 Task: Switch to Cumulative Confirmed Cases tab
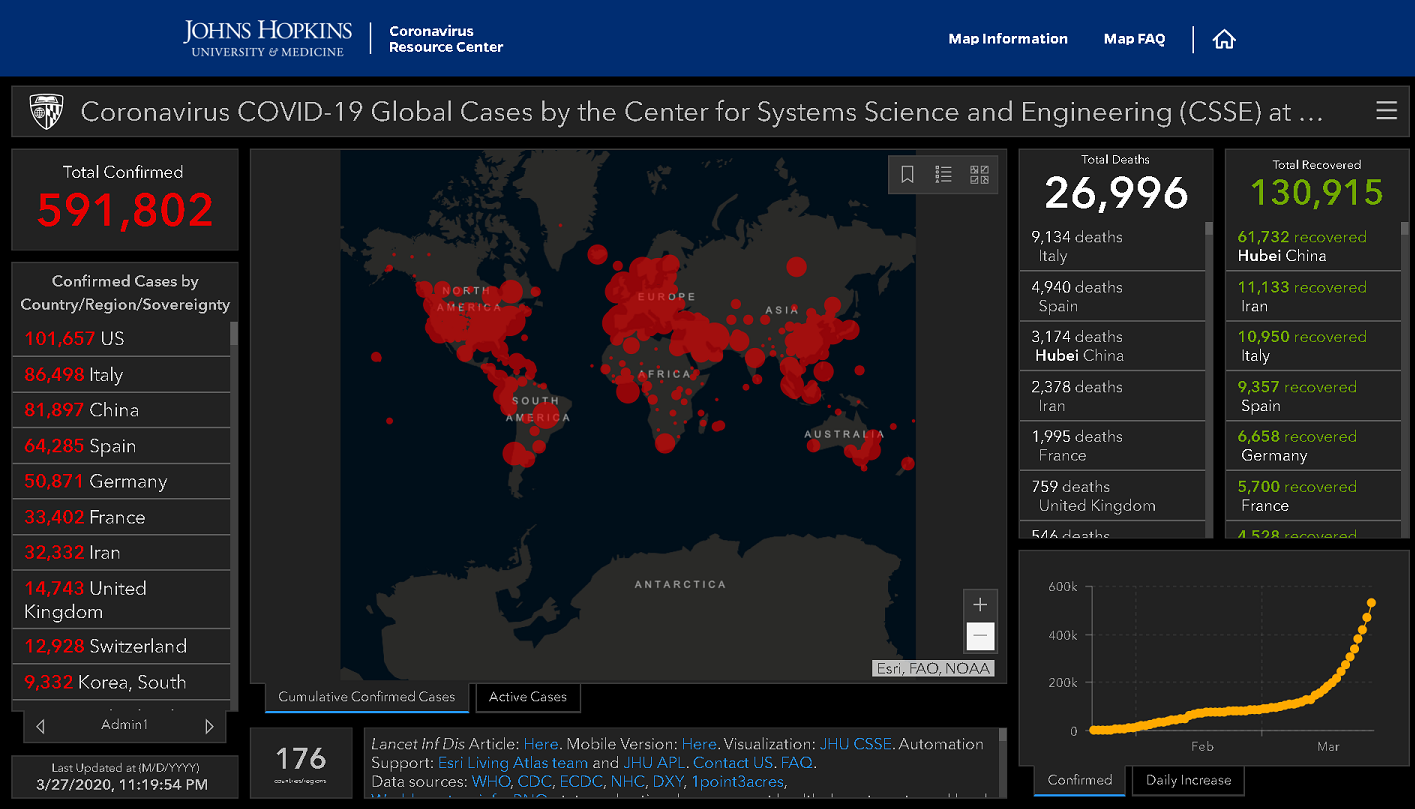click(367, 697)
